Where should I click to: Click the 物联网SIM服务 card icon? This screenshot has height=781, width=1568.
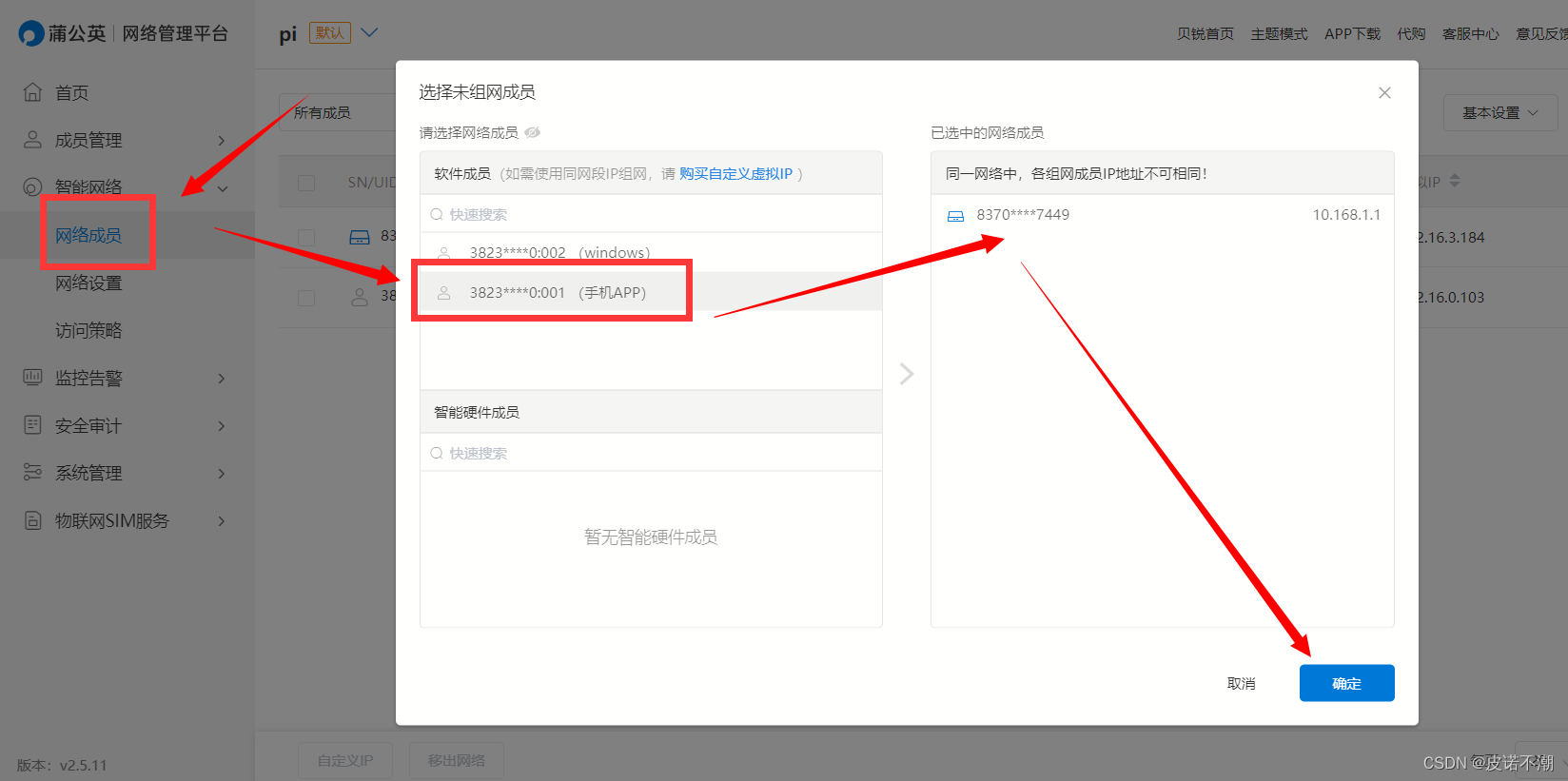pos(32,520)
